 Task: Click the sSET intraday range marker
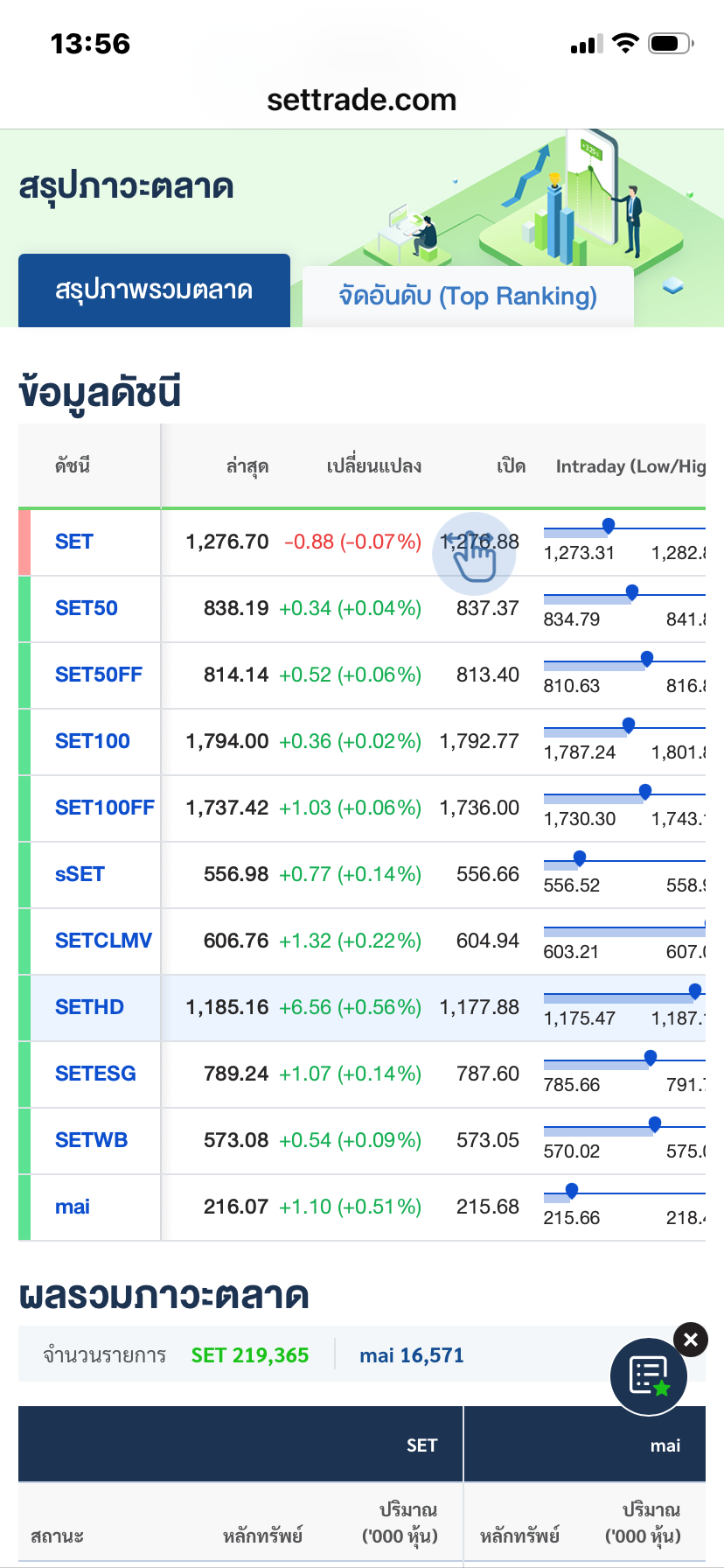(579, 857)
